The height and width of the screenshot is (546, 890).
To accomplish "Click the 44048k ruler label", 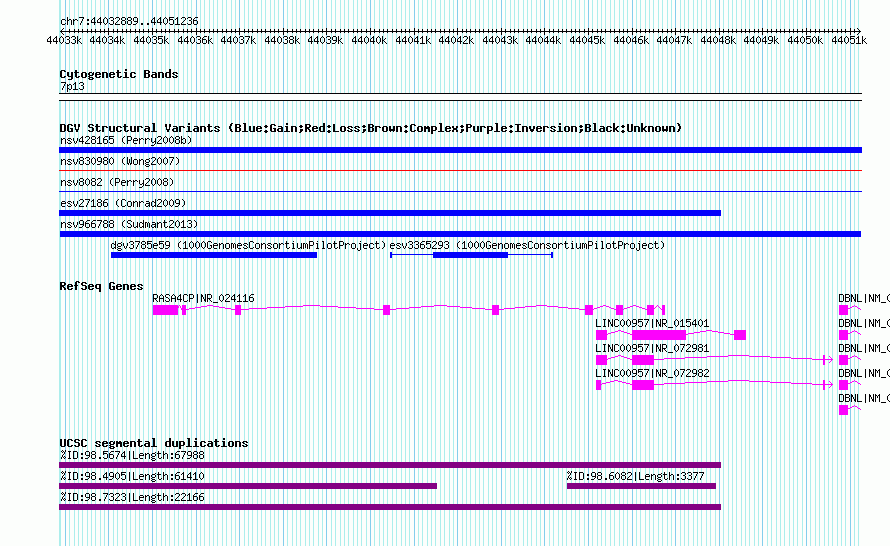I will 717,40.
